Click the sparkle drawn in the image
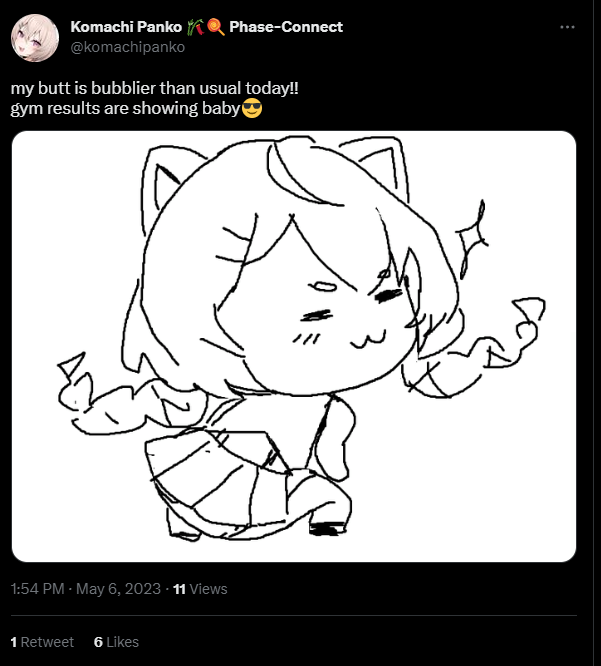Viewport: 601px width, 666px height. click(x=472, y=239)
